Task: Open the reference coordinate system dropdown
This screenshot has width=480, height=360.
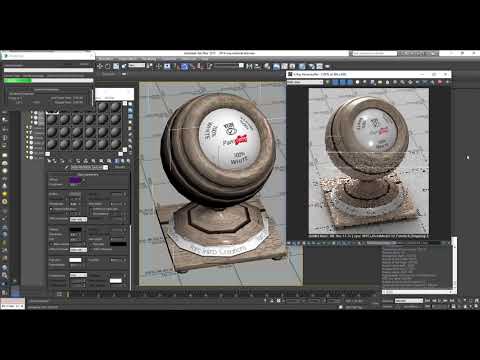Action: (137, 66)
